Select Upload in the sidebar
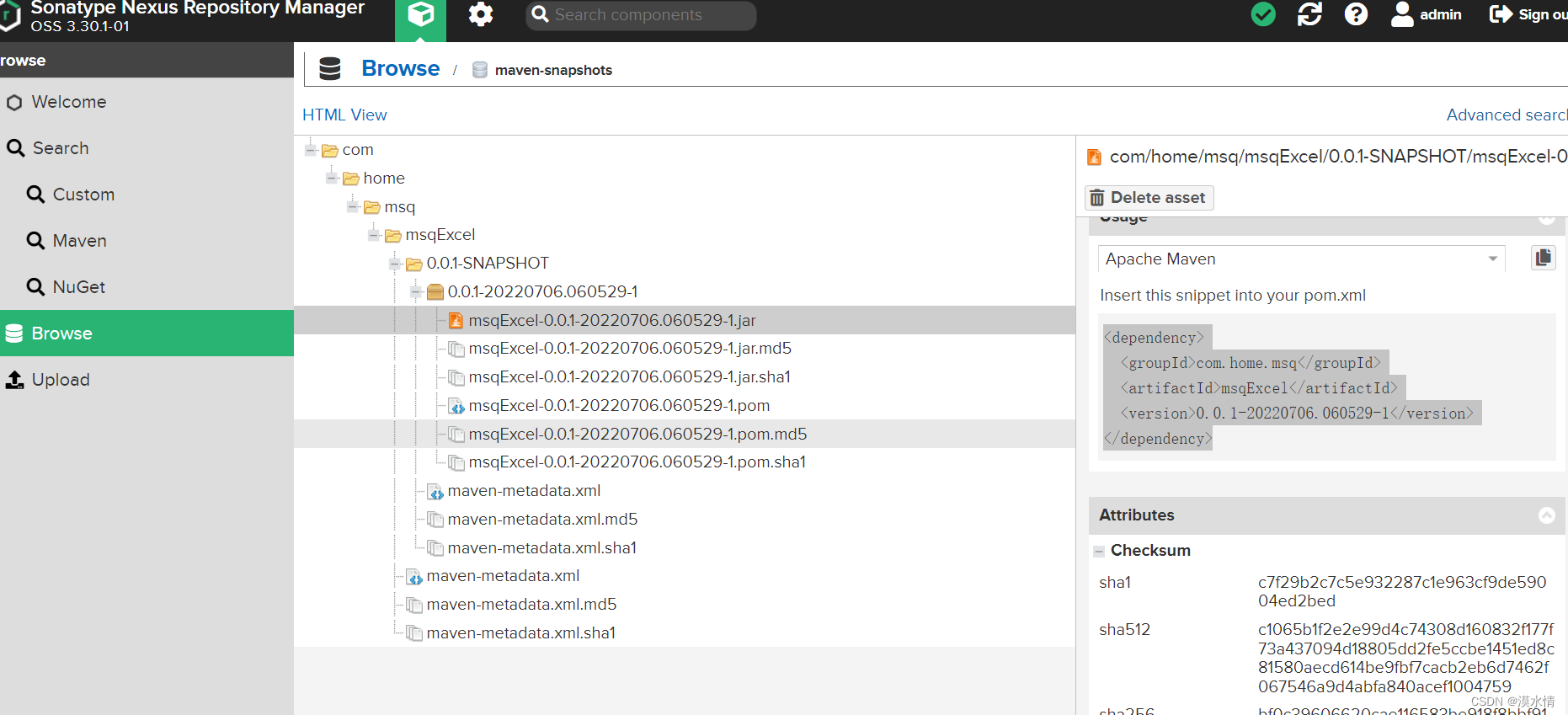 pyautogui.click(x=147, y=380)
